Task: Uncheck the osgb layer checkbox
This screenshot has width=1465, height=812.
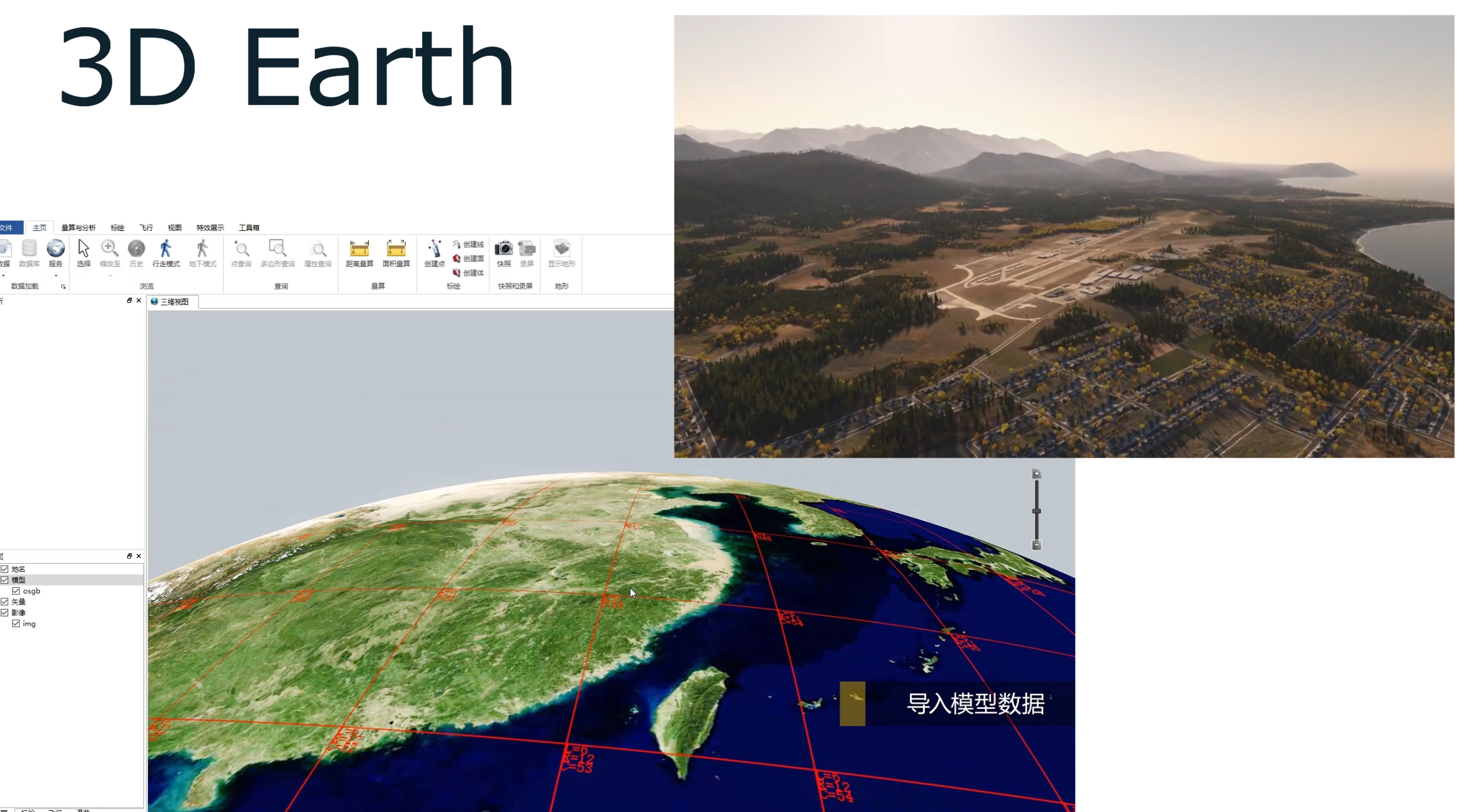Action: tap(16, 591)
